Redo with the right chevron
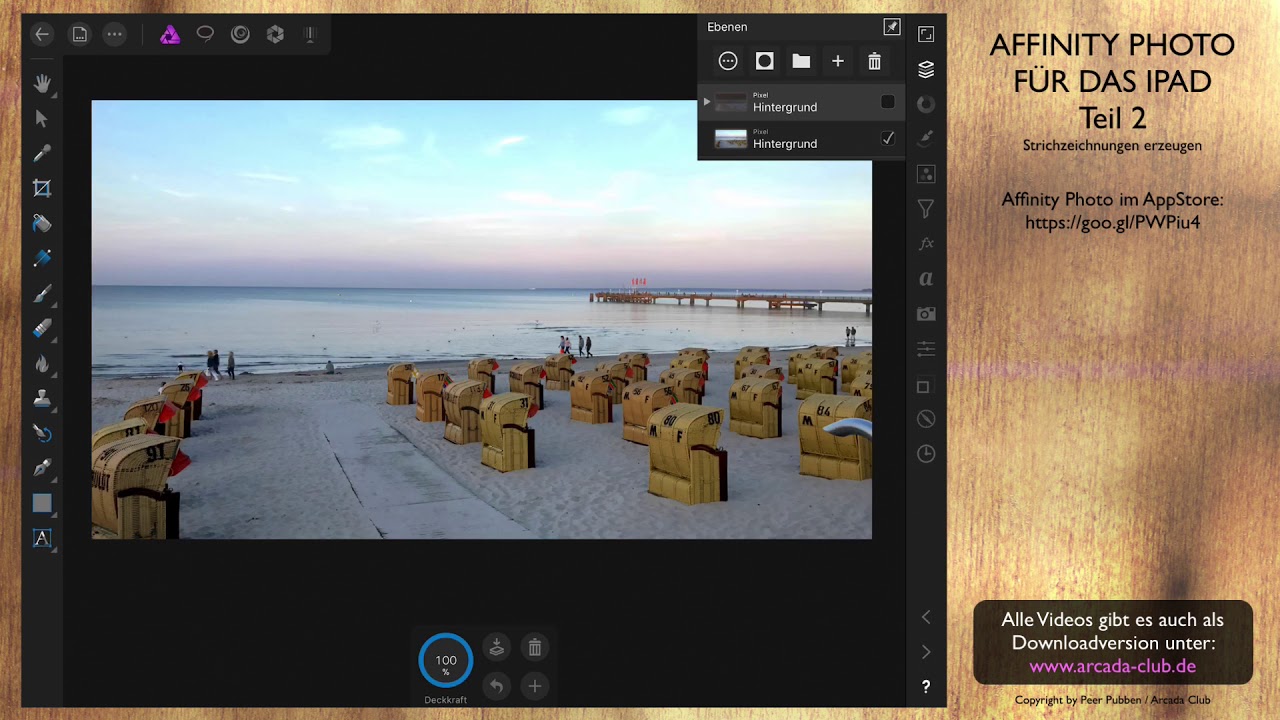1280x720 pixels. 926,652
